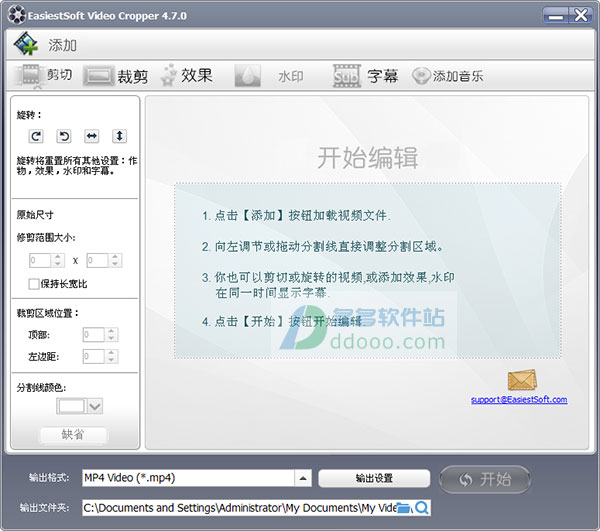
Task: Open output folder with magnifier icon
Action: [422, 508]
